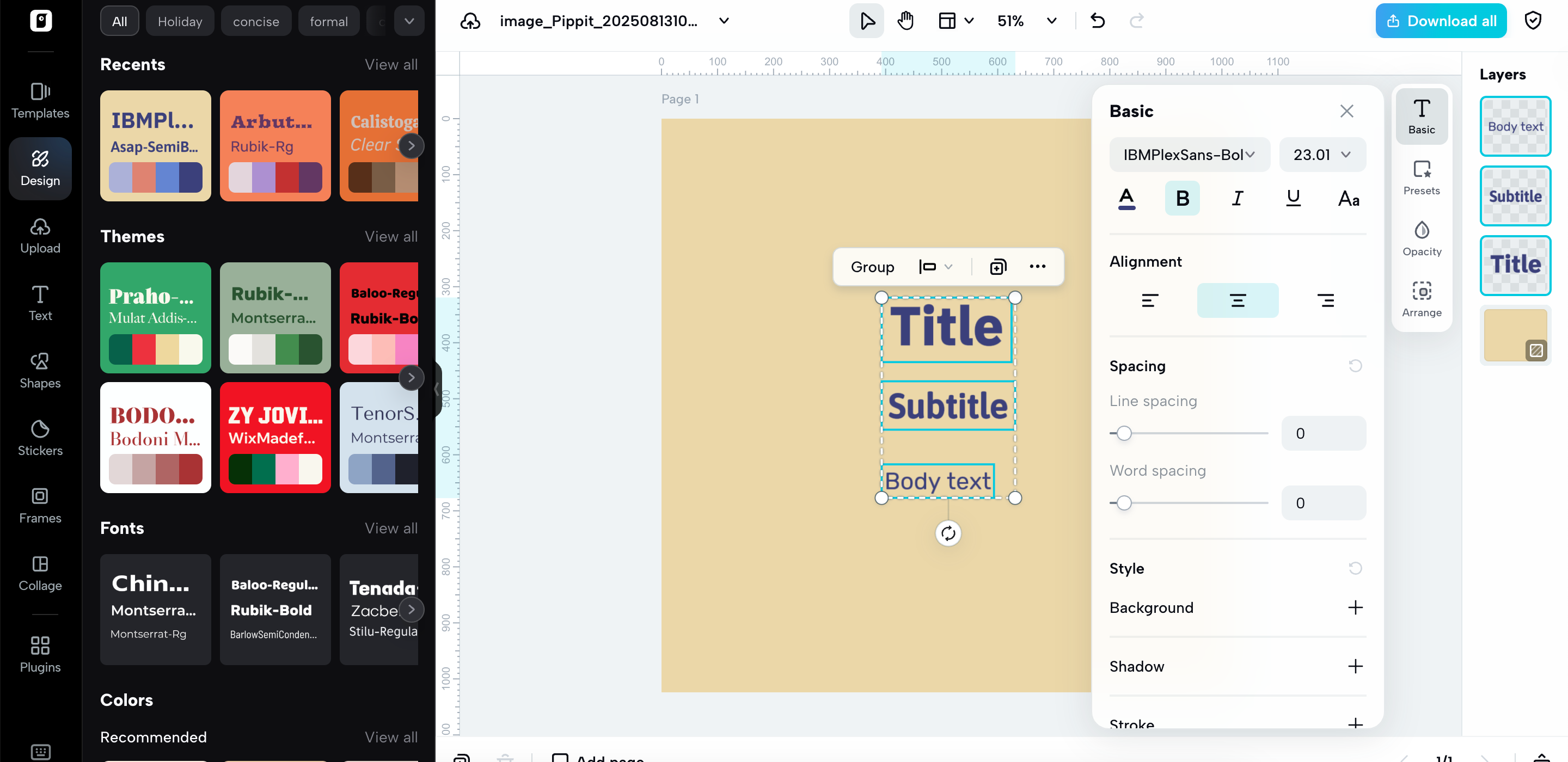Open the Text panel in sidebar
Screen dimensions: 1568x762
pyautogui.click(x=40, y=303)
